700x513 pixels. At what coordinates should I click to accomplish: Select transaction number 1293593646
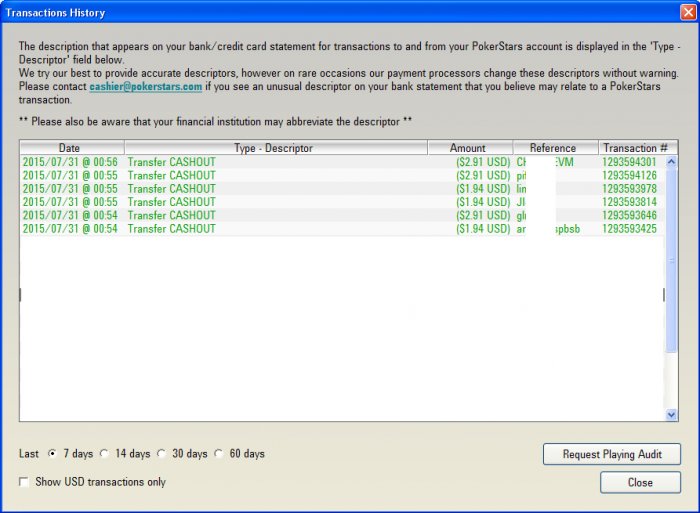629,216
